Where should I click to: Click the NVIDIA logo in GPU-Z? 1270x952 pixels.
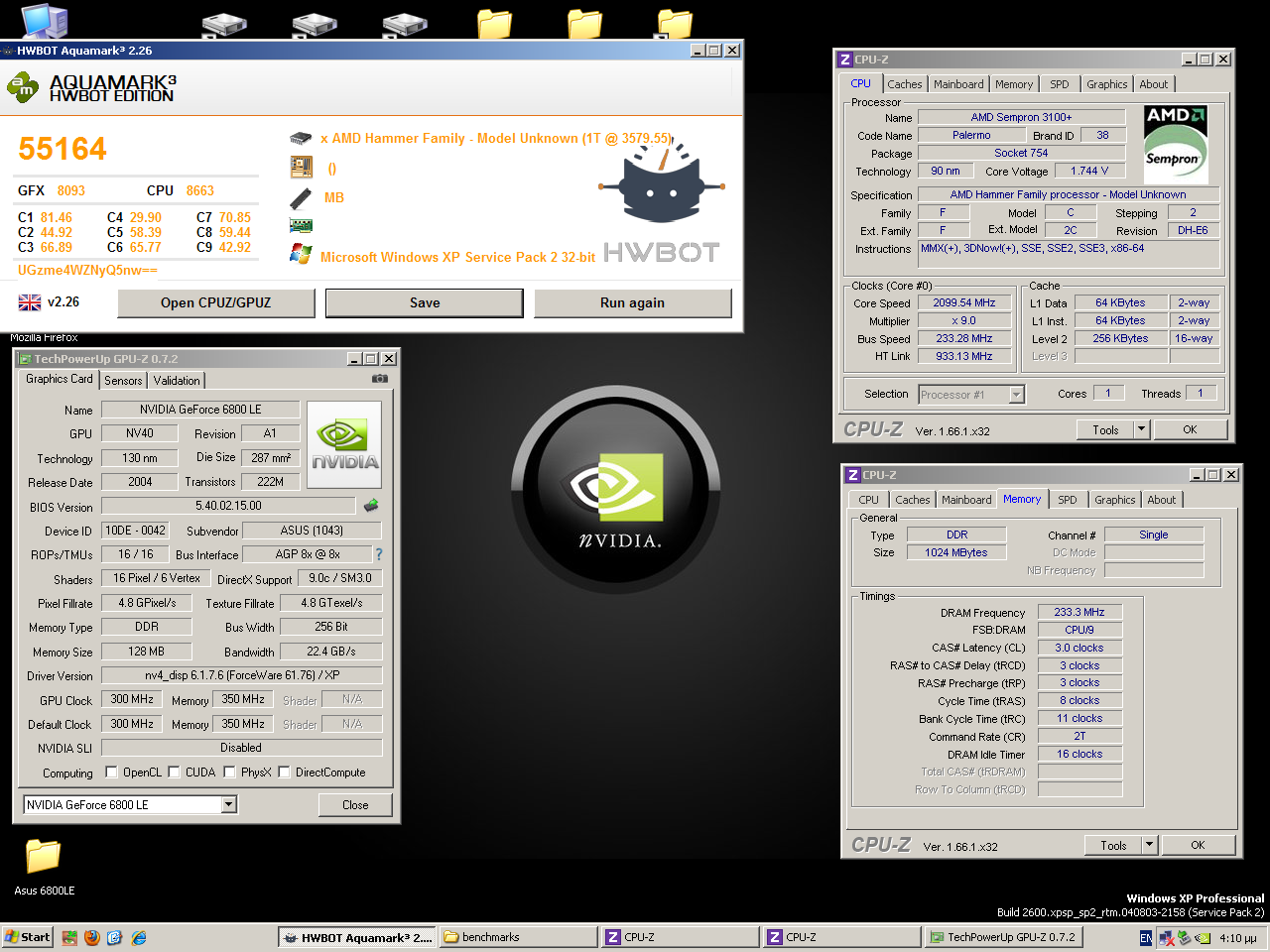tap(344, 444)
